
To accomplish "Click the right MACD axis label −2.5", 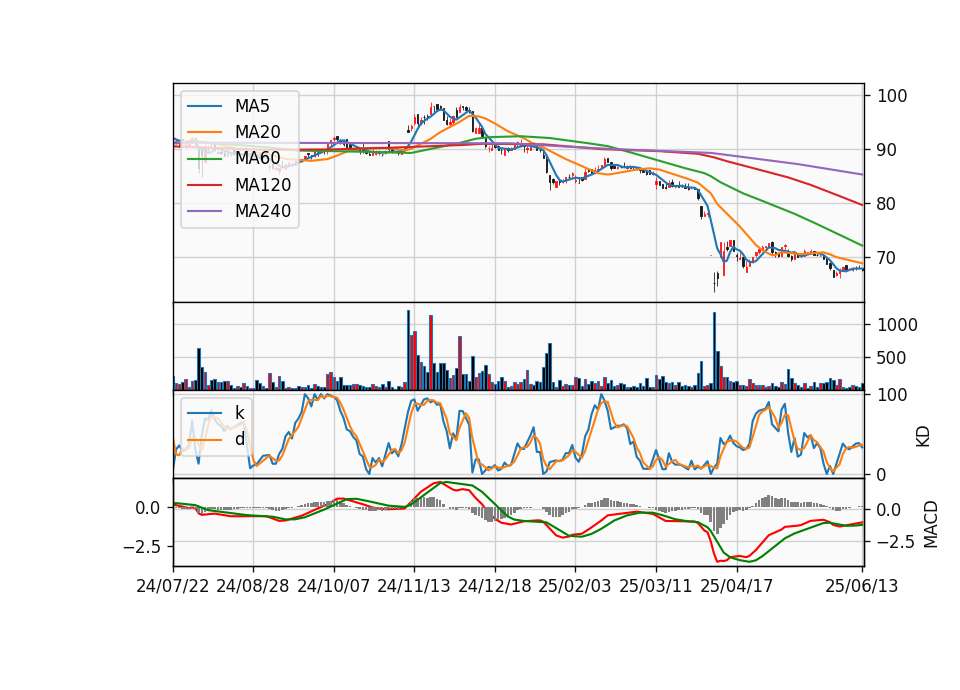I will [x=896, y=542].
